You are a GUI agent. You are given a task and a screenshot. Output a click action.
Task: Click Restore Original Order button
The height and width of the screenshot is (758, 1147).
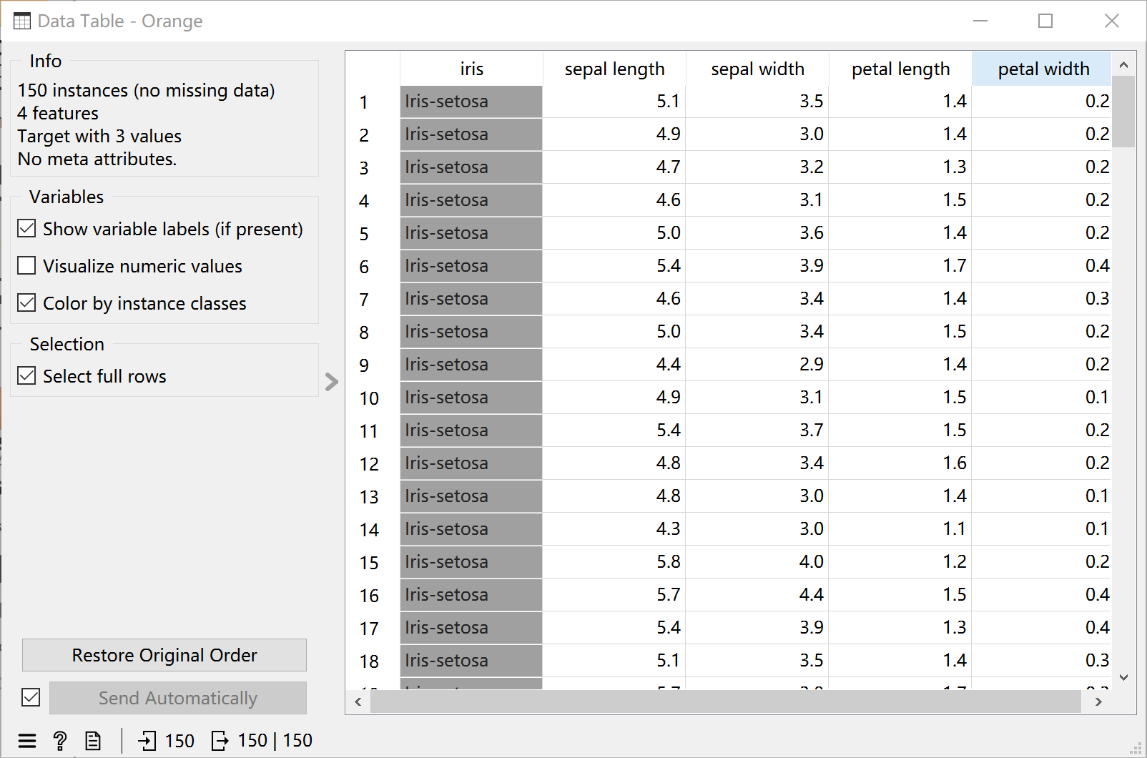(x=165, y=656)
